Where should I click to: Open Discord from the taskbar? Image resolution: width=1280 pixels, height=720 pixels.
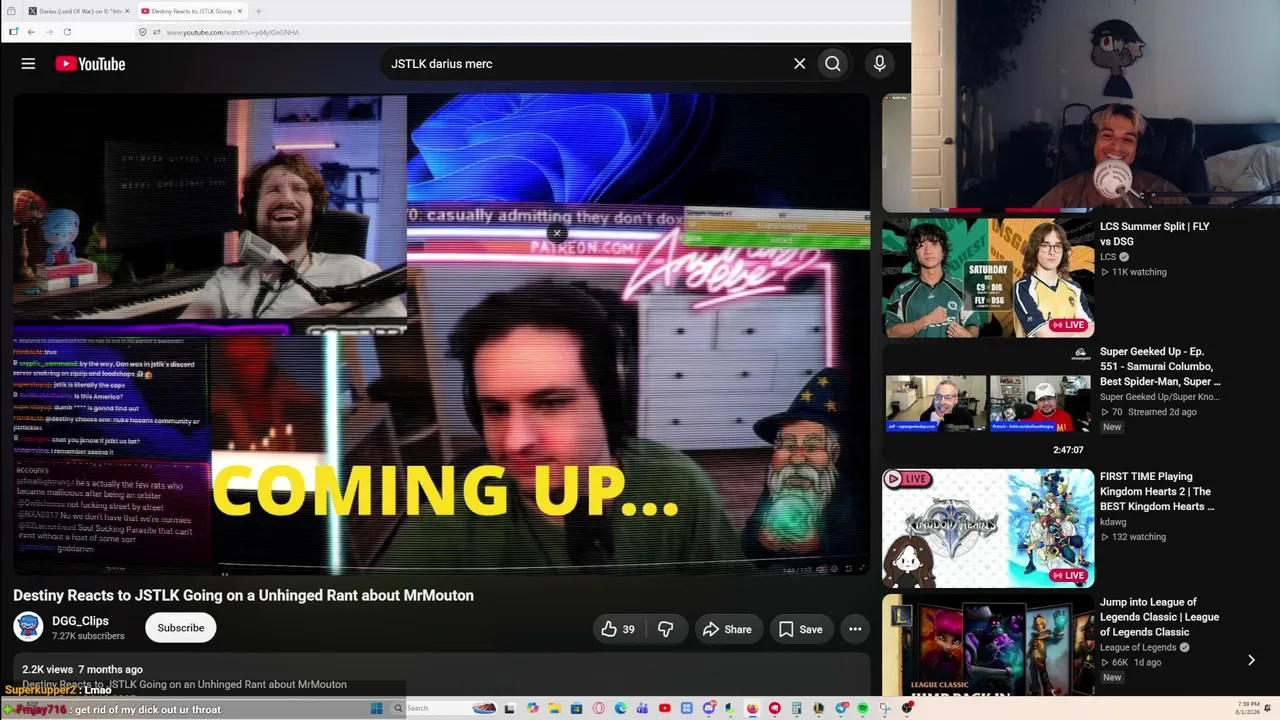click(708, 708)
